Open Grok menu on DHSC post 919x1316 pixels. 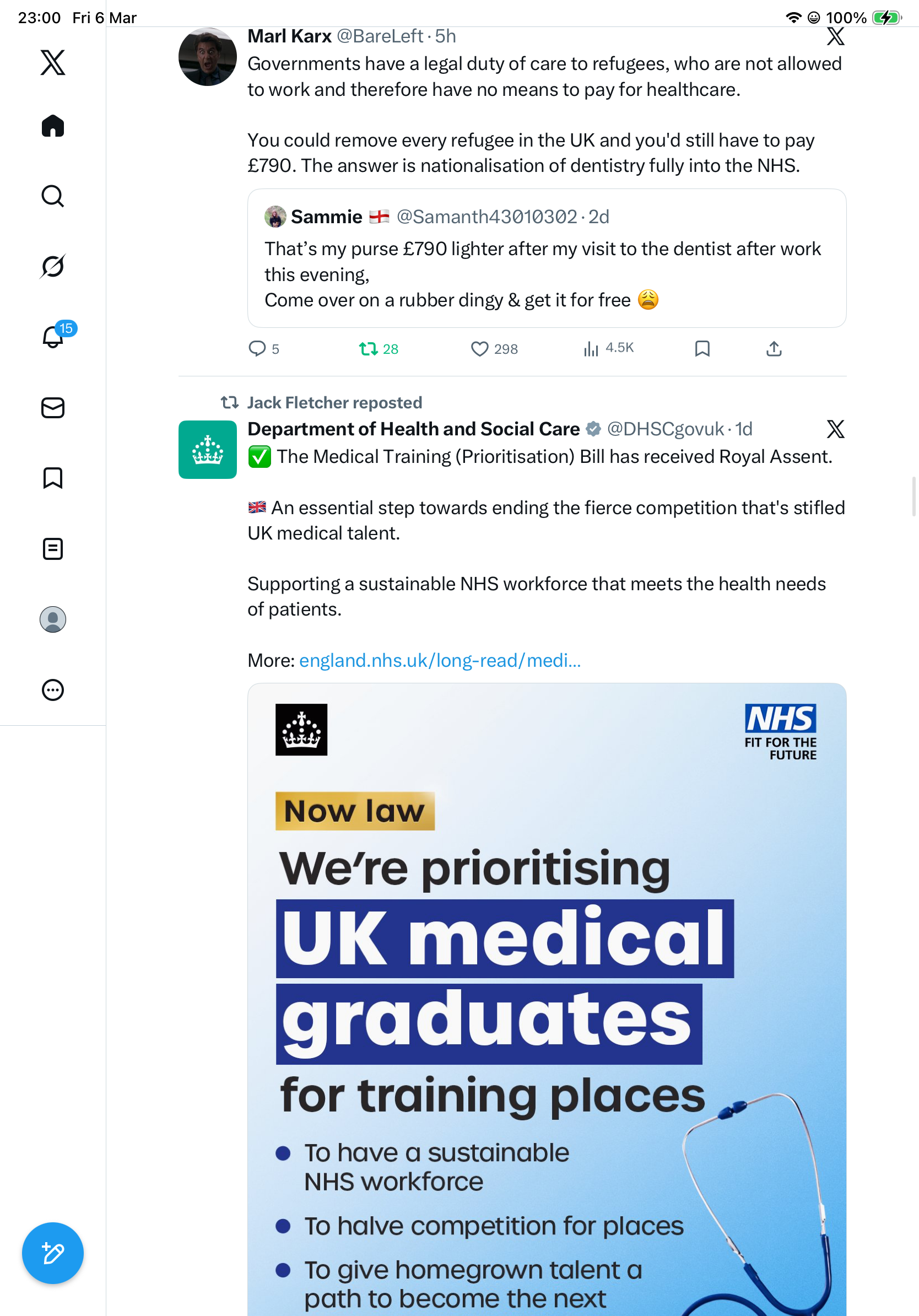(835, 429)
